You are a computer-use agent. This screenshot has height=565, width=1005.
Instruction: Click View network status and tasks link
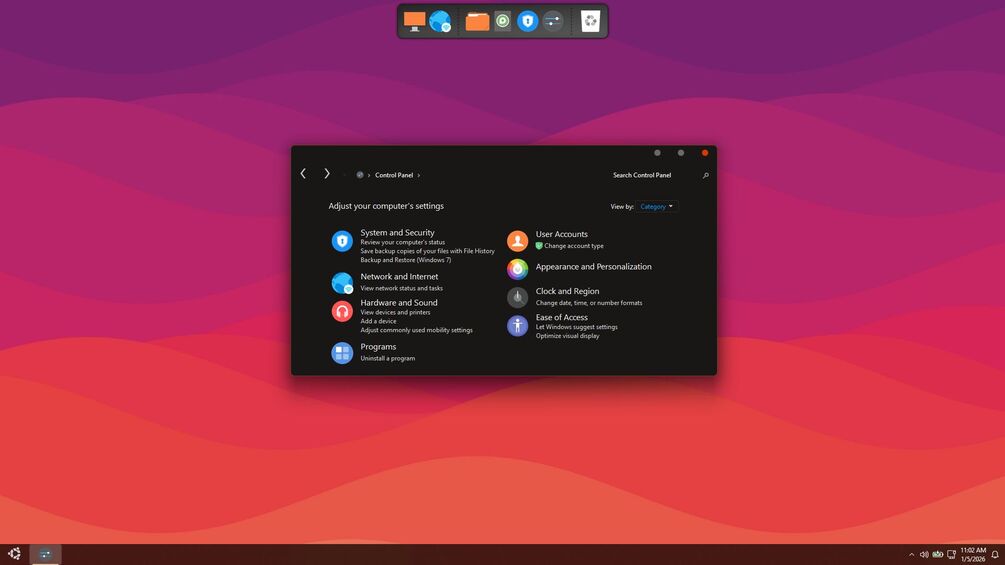(401, 288)
